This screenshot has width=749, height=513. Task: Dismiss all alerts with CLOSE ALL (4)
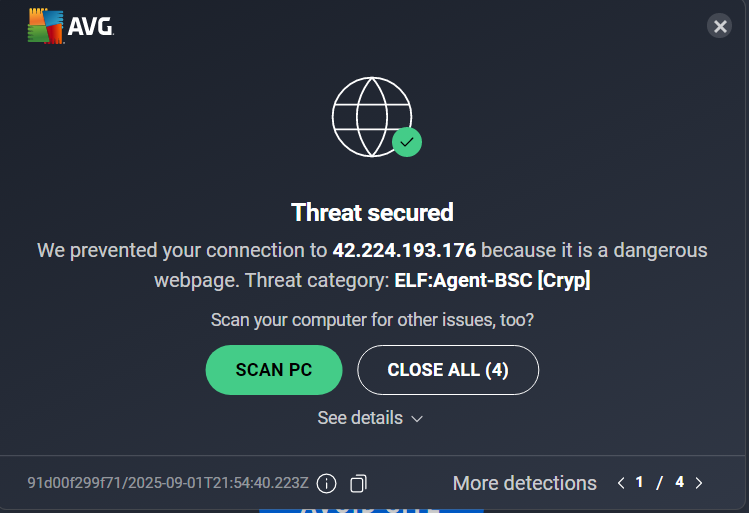click(448, 370)
